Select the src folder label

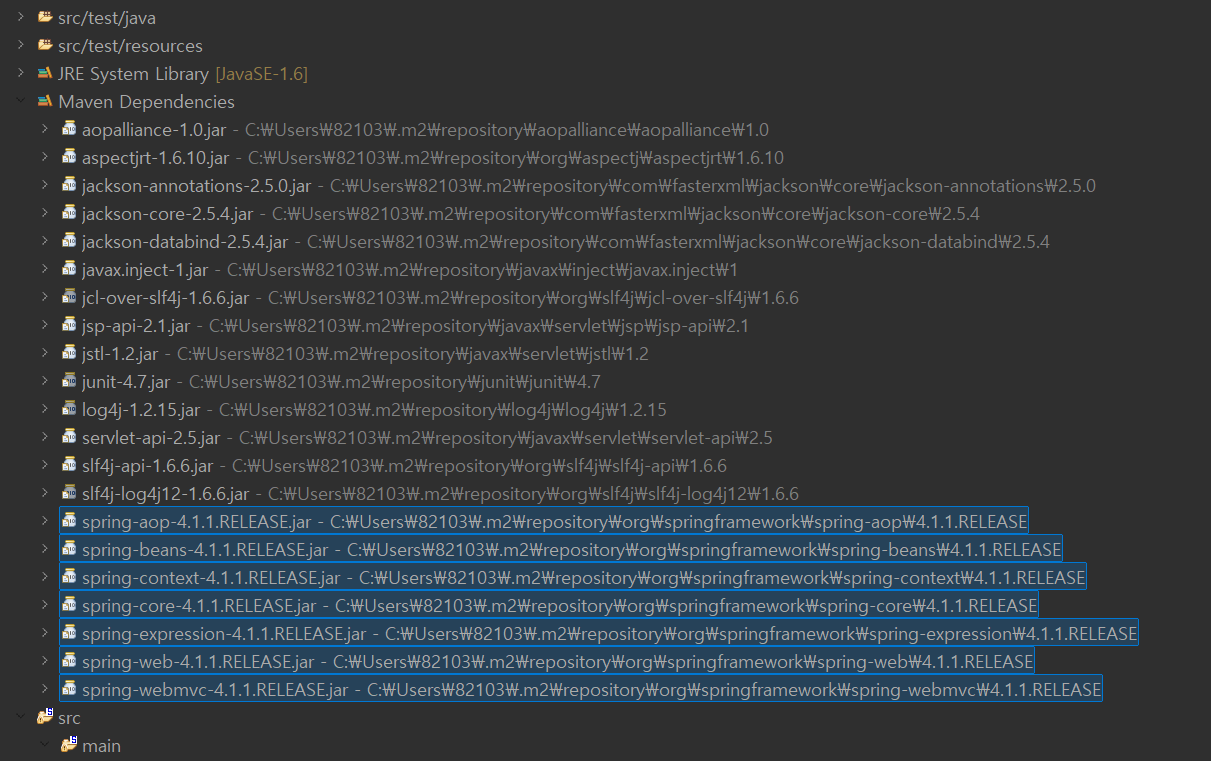coord(70,718)
